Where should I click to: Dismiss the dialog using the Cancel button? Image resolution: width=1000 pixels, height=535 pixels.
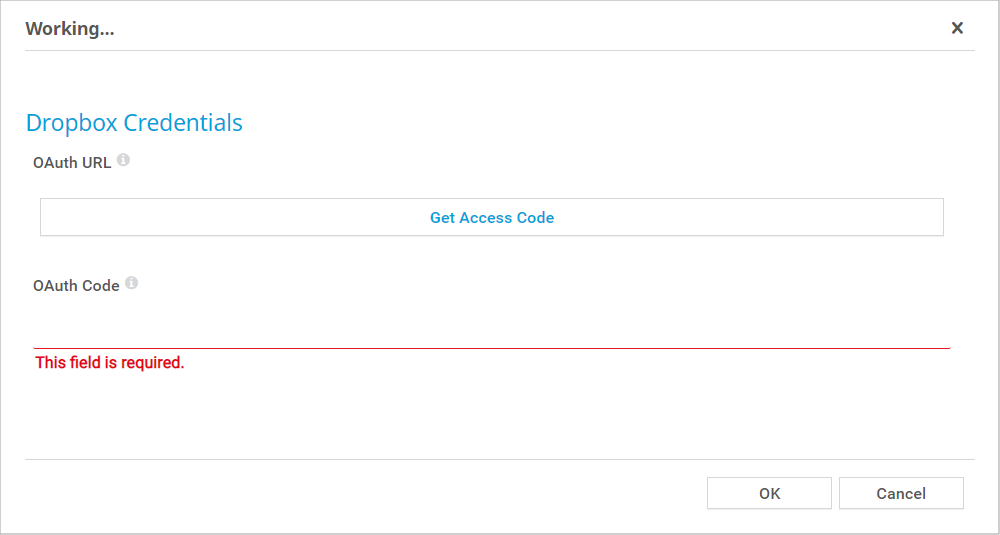point(901,493)
